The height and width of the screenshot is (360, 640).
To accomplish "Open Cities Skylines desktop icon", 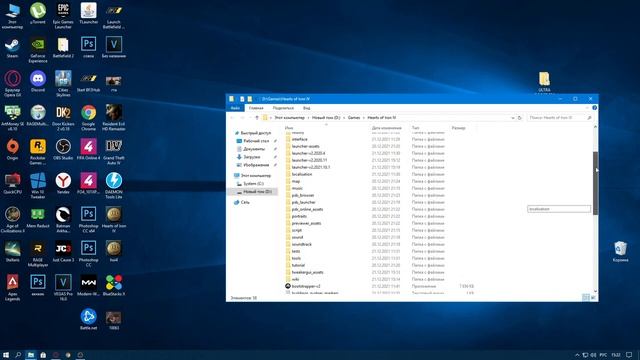I will click(63, 84).
